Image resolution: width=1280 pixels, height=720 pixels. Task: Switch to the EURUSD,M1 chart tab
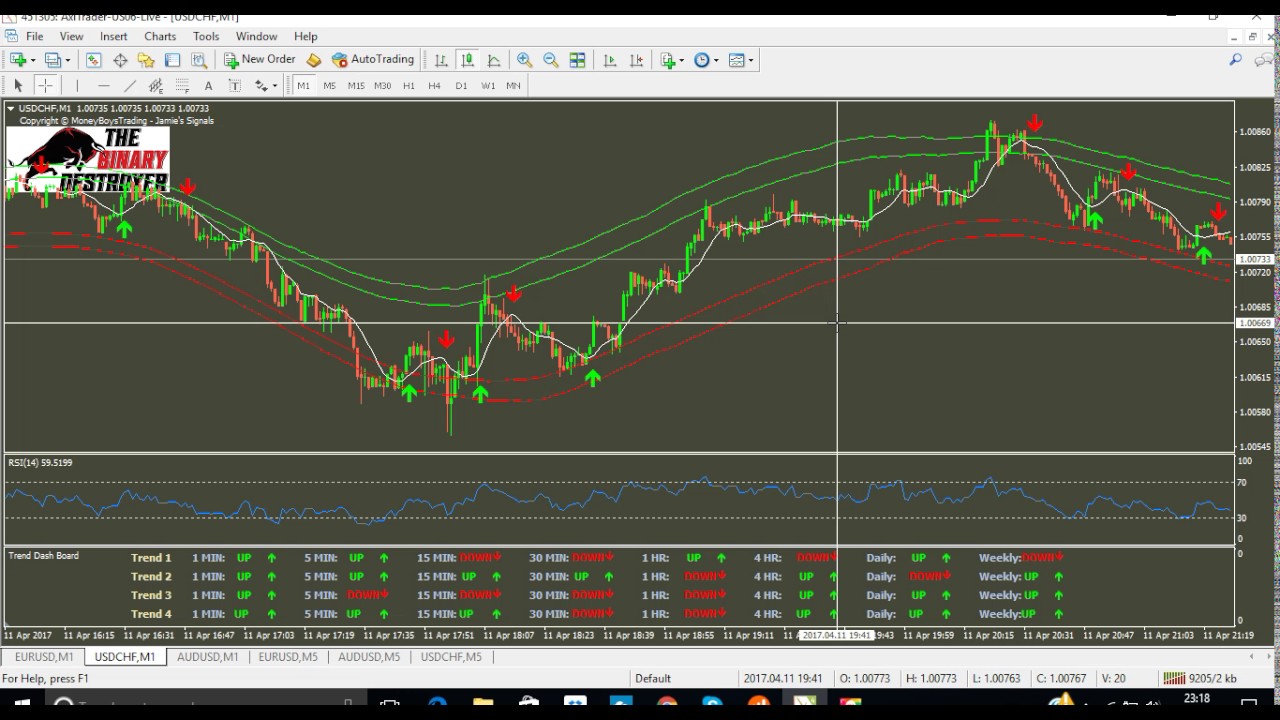(x=44, y=657)
